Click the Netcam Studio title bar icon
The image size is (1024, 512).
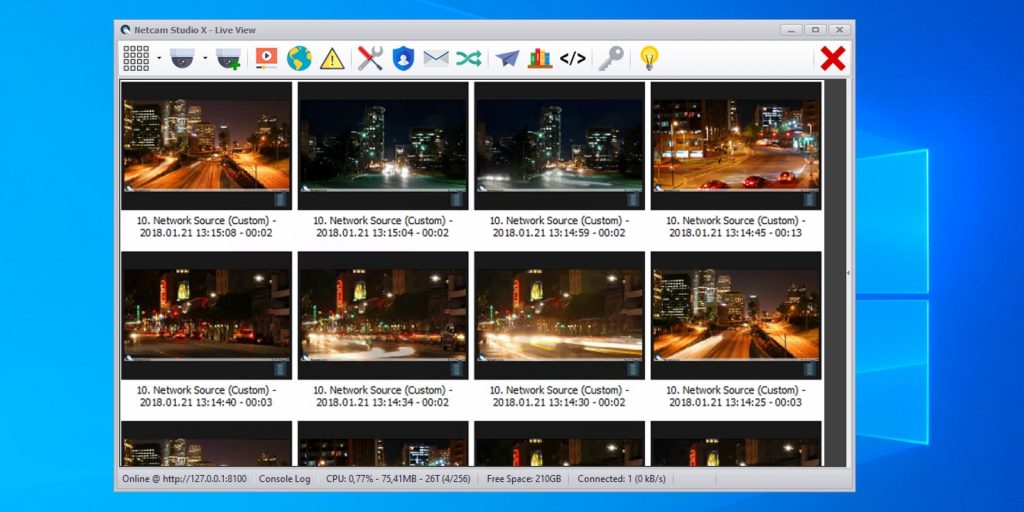(x=125, y=30)
